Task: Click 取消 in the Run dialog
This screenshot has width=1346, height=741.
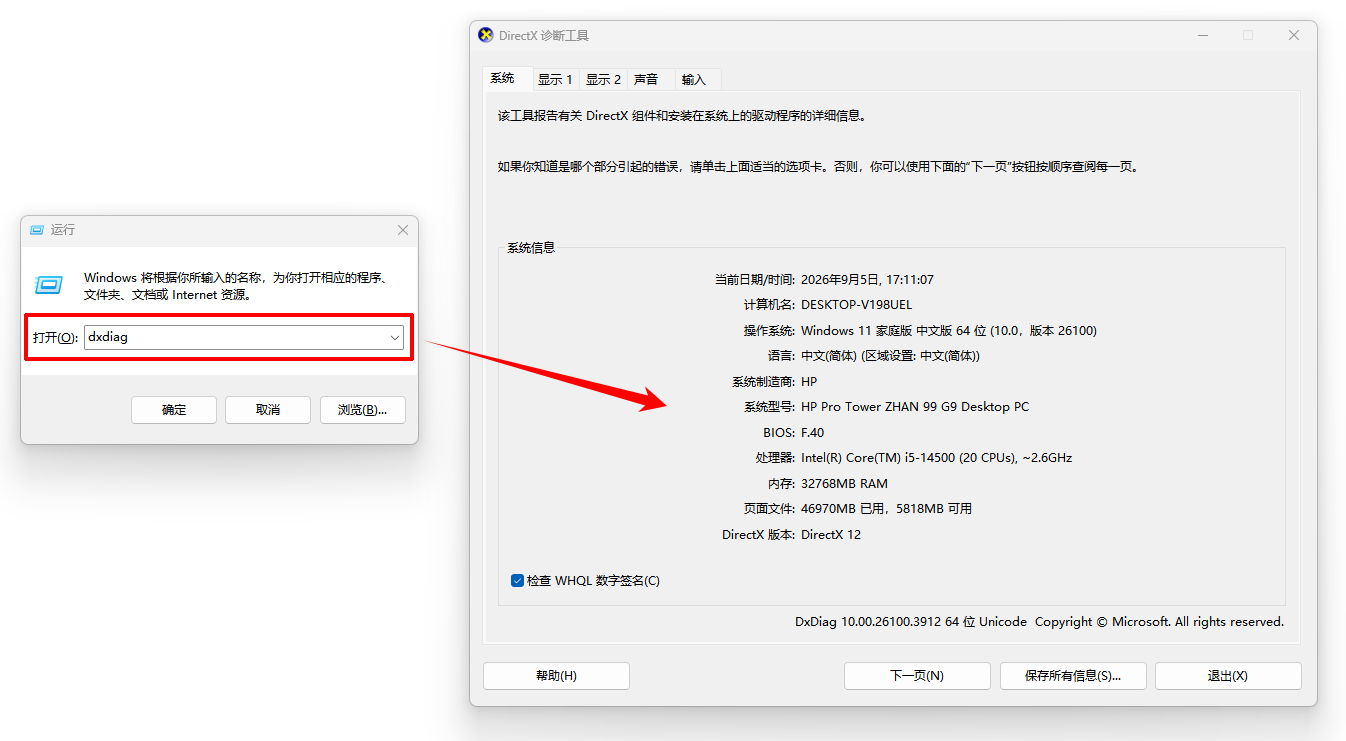Action: pyautogui.click(x=268, y=410)
